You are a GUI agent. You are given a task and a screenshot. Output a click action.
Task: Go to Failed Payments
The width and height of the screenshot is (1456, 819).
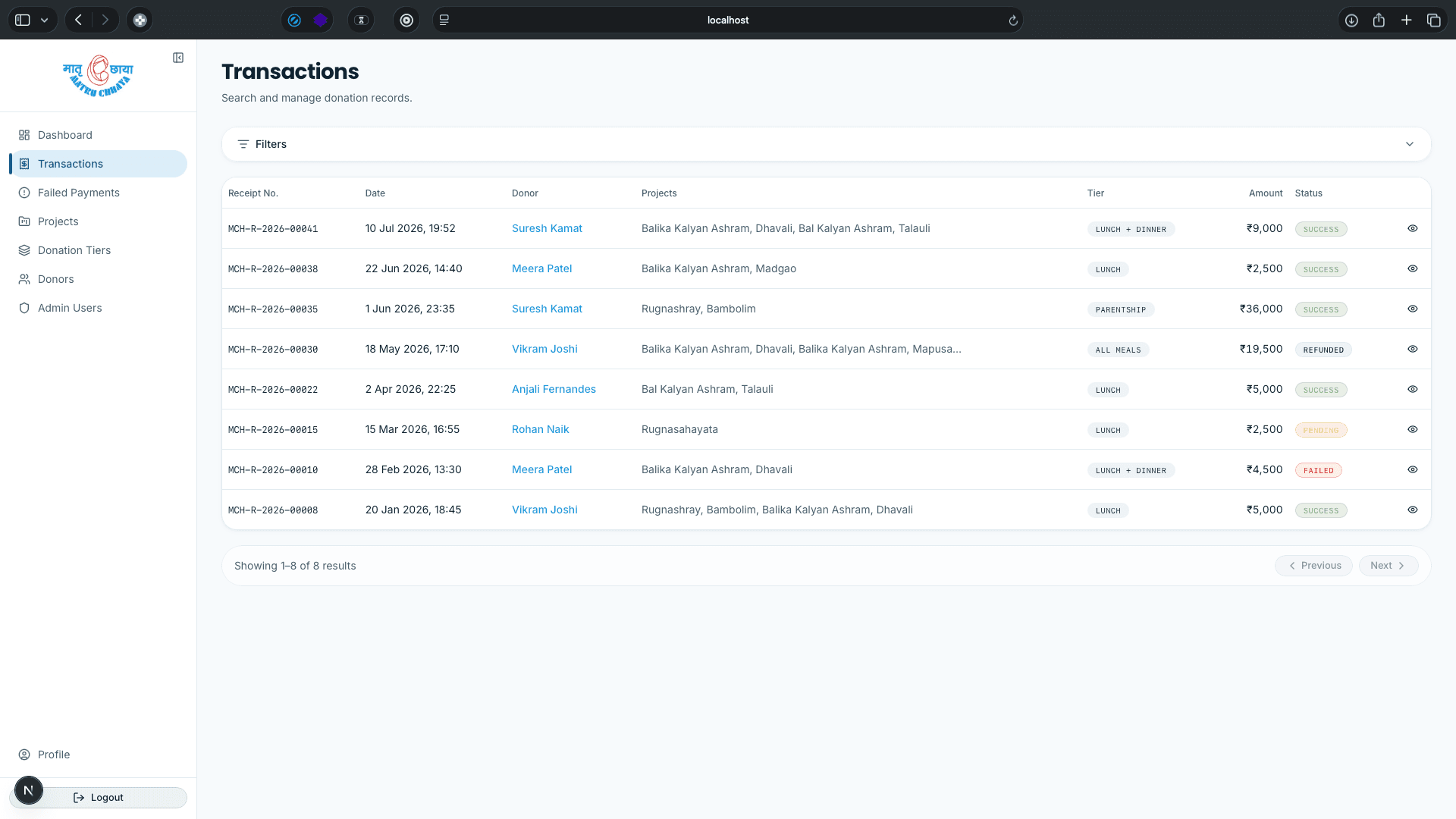(98, 193)
